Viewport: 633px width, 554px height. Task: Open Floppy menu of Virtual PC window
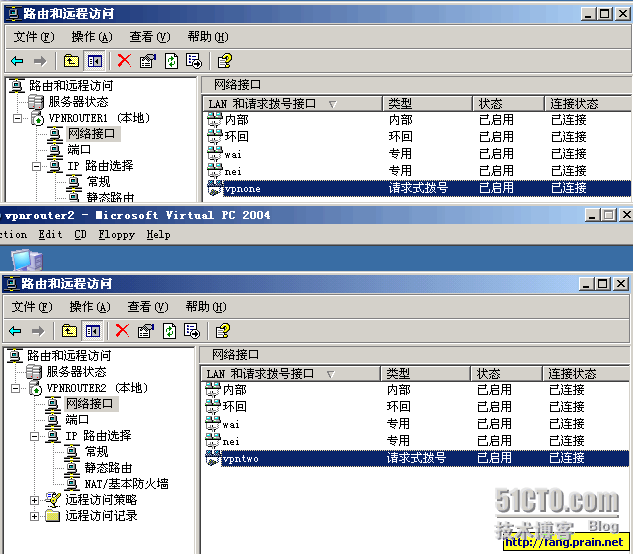[117, 235]
